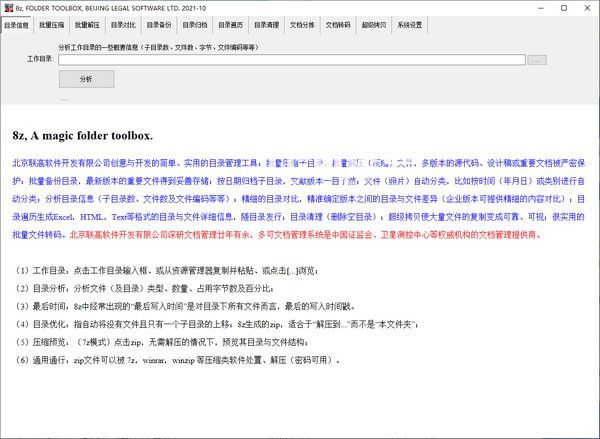Click instruction line (4) 目录优化

click(x=216, y=324)
